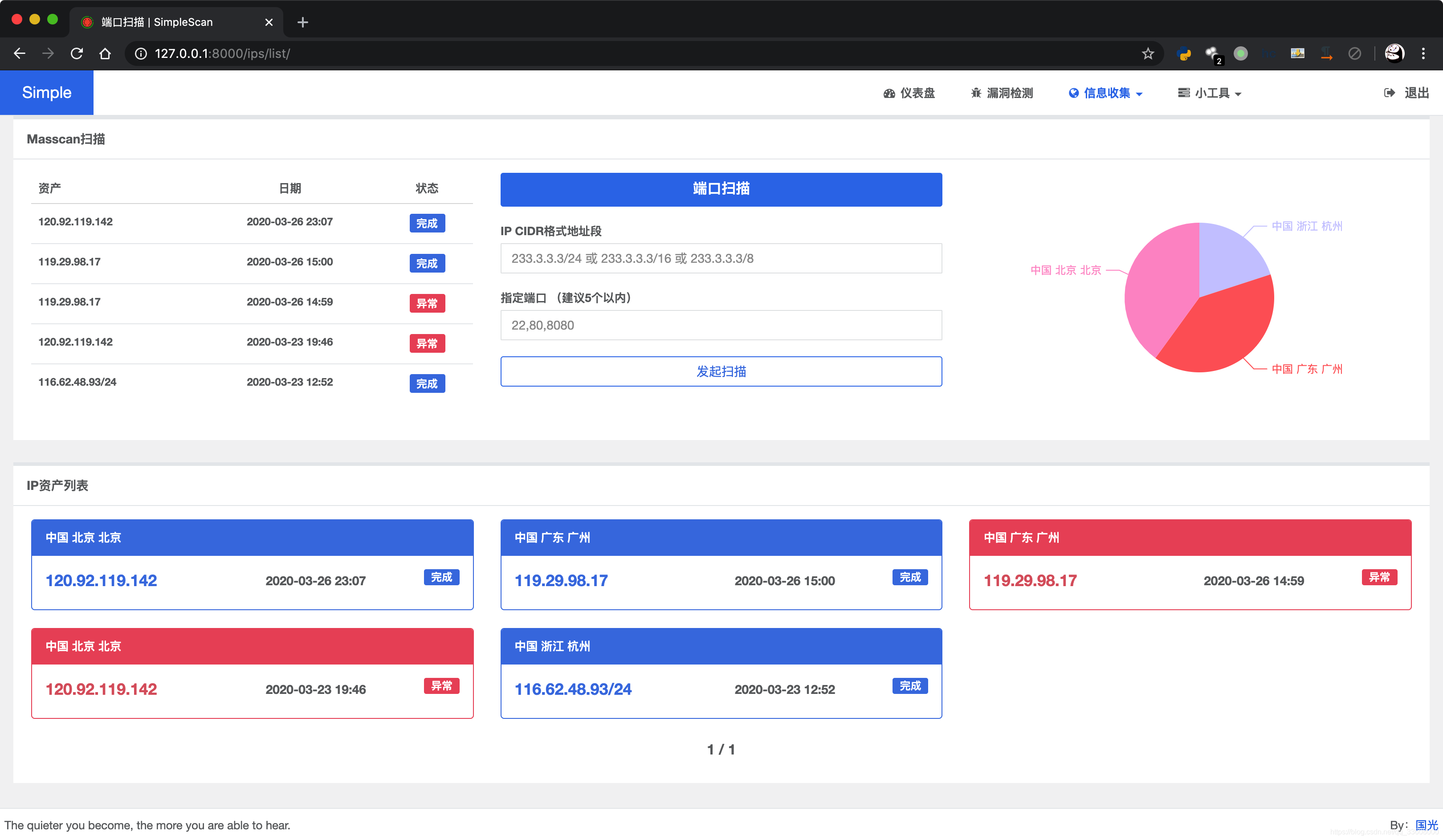Click the browser profile avatar icon
The height and width of the screenshot is (840, 1443).
pos(1395,53)
